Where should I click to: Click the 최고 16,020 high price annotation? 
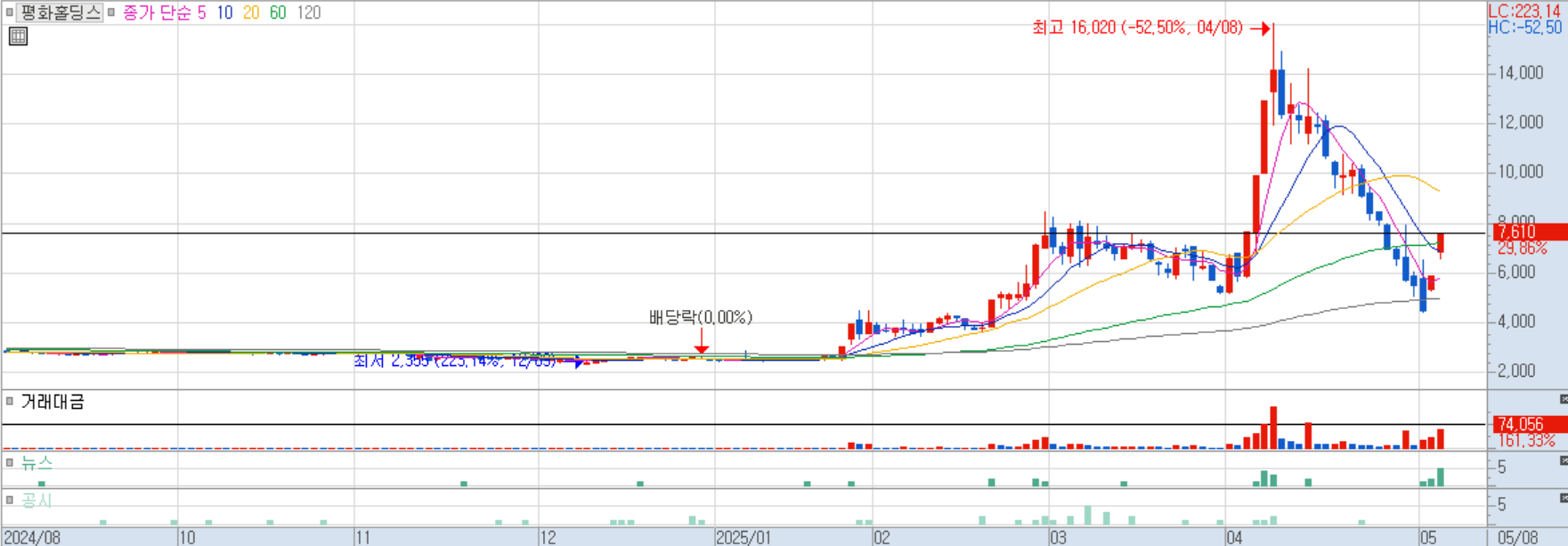[x=1137, y=28]
